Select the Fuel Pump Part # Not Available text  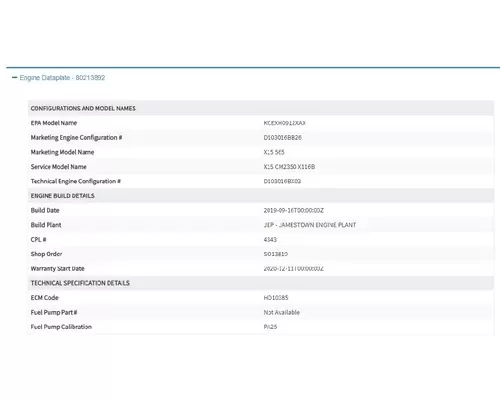[281, 312]
